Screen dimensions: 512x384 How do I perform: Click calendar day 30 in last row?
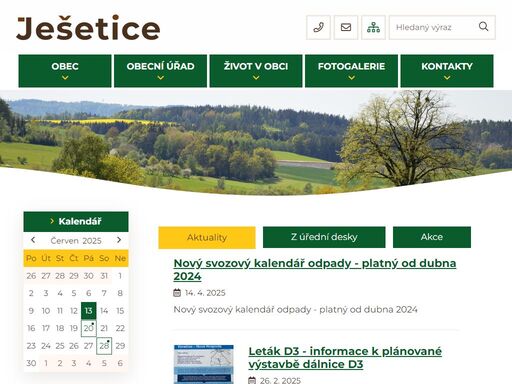[x=31, y=363]
